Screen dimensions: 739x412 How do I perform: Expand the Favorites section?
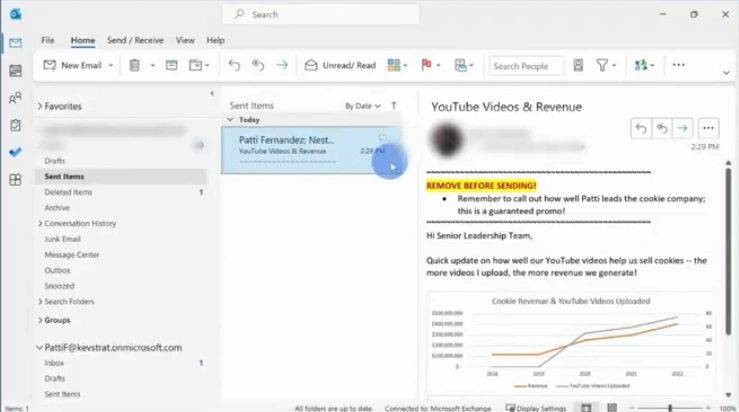tap(41, 106)
